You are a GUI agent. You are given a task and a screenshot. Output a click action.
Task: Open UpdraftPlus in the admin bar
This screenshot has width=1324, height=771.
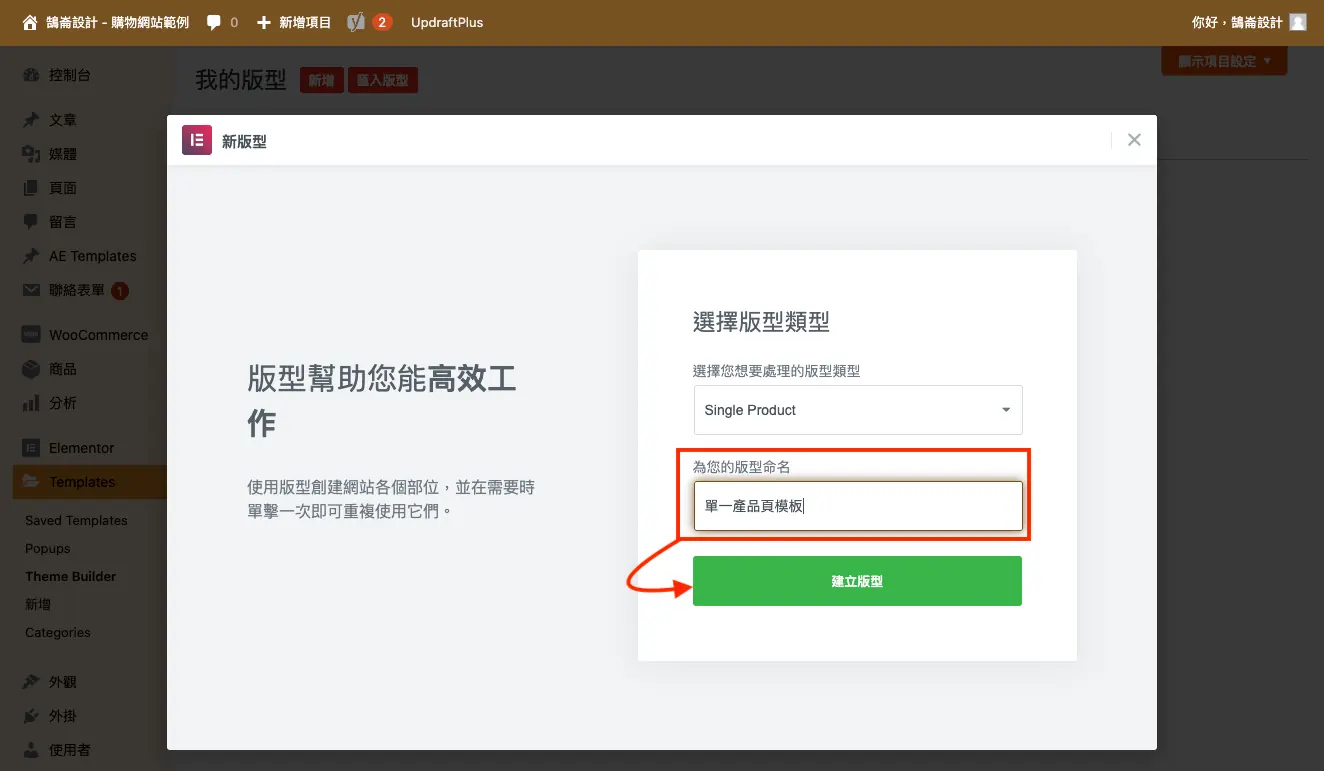pyautogui.click(x=447, y=22)
